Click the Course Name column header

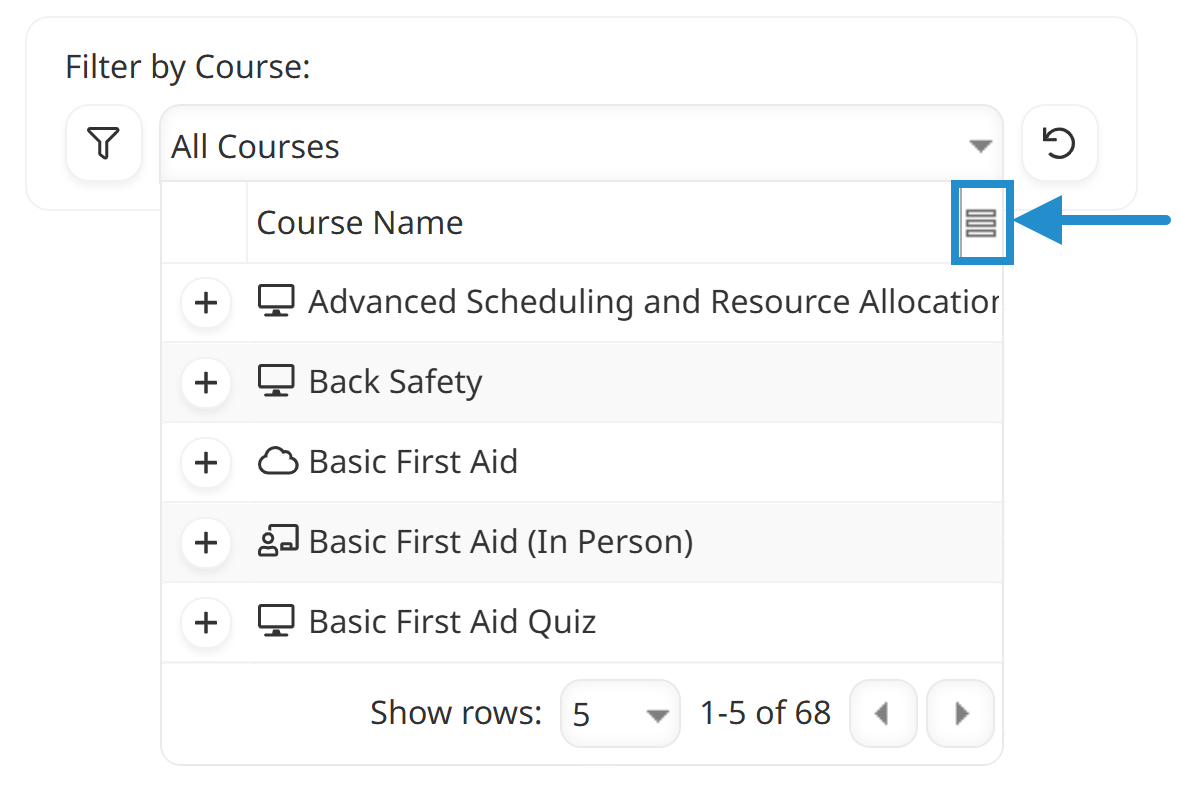click(x=360, y=223)
